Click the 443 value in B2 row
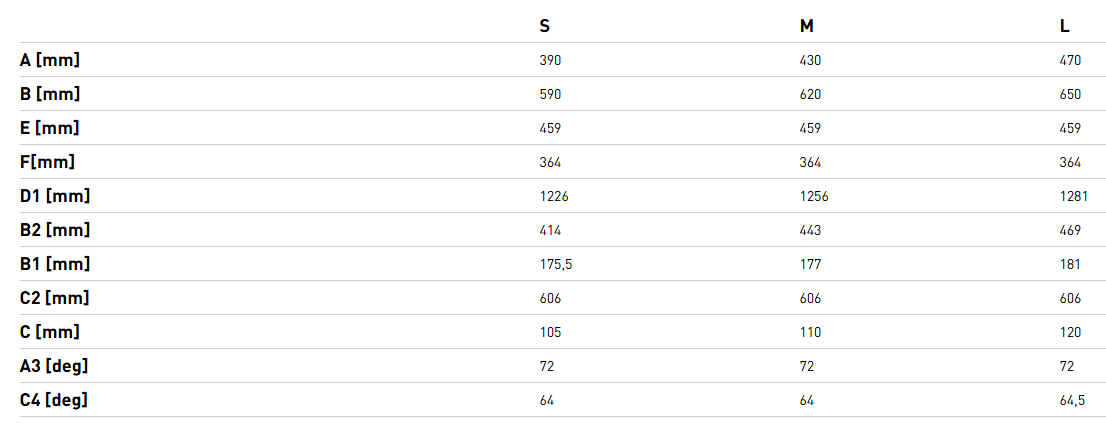The height and width of the screenshot is (423, 1106). click(810, 231)
